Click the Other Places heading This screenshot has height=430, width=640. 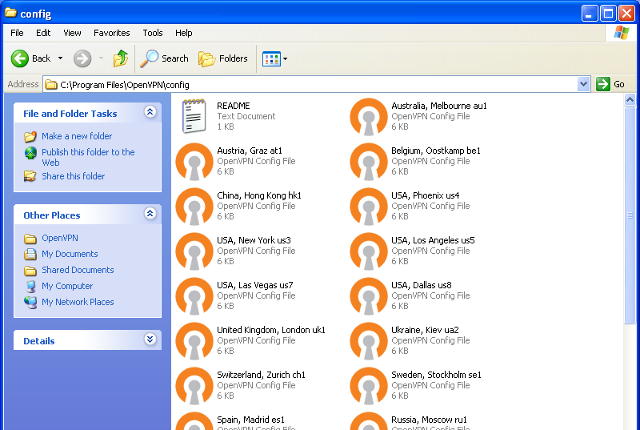52,215
